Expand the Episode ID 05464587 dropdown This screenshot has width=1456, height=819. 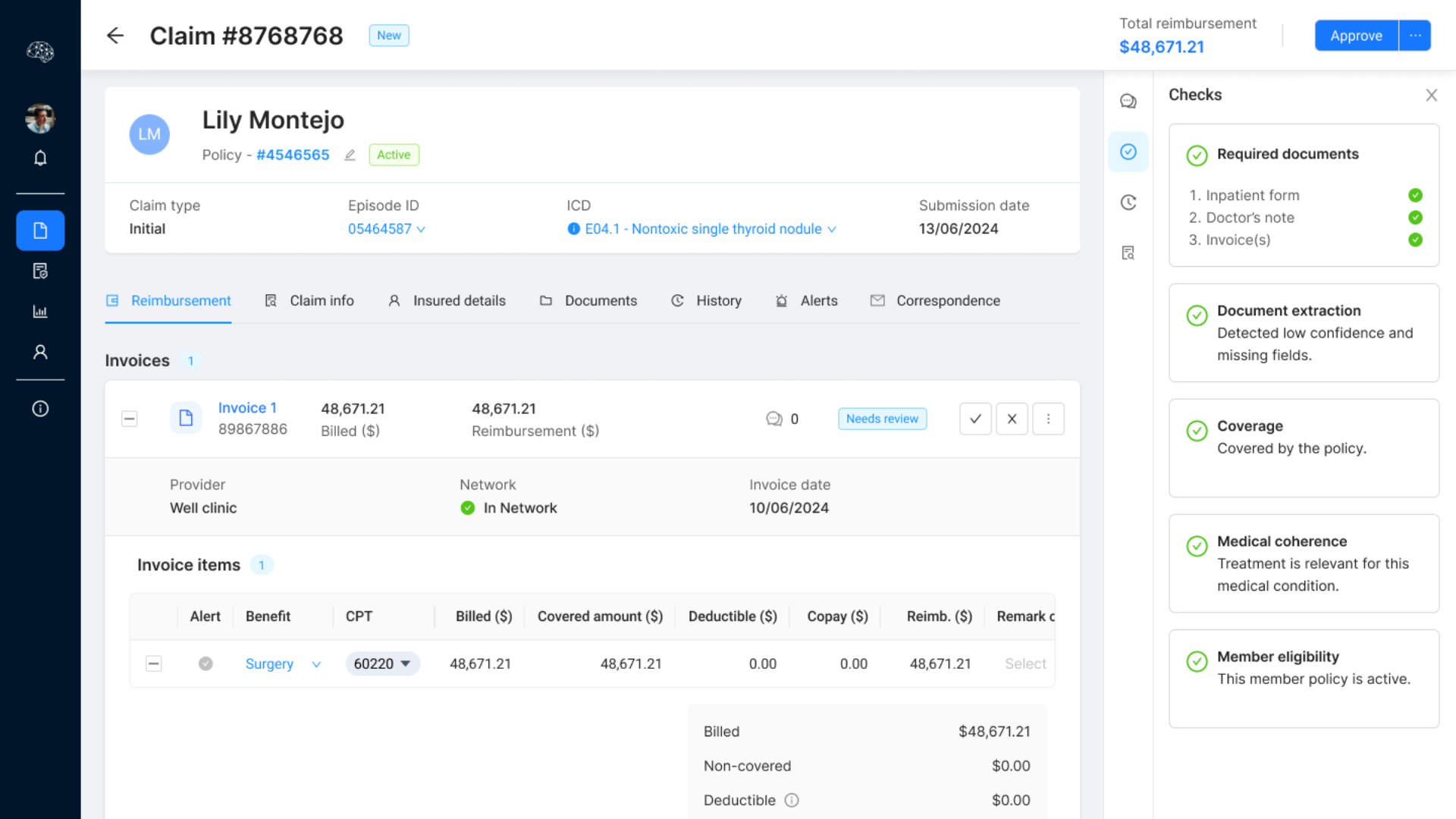(x=387, y=229)
